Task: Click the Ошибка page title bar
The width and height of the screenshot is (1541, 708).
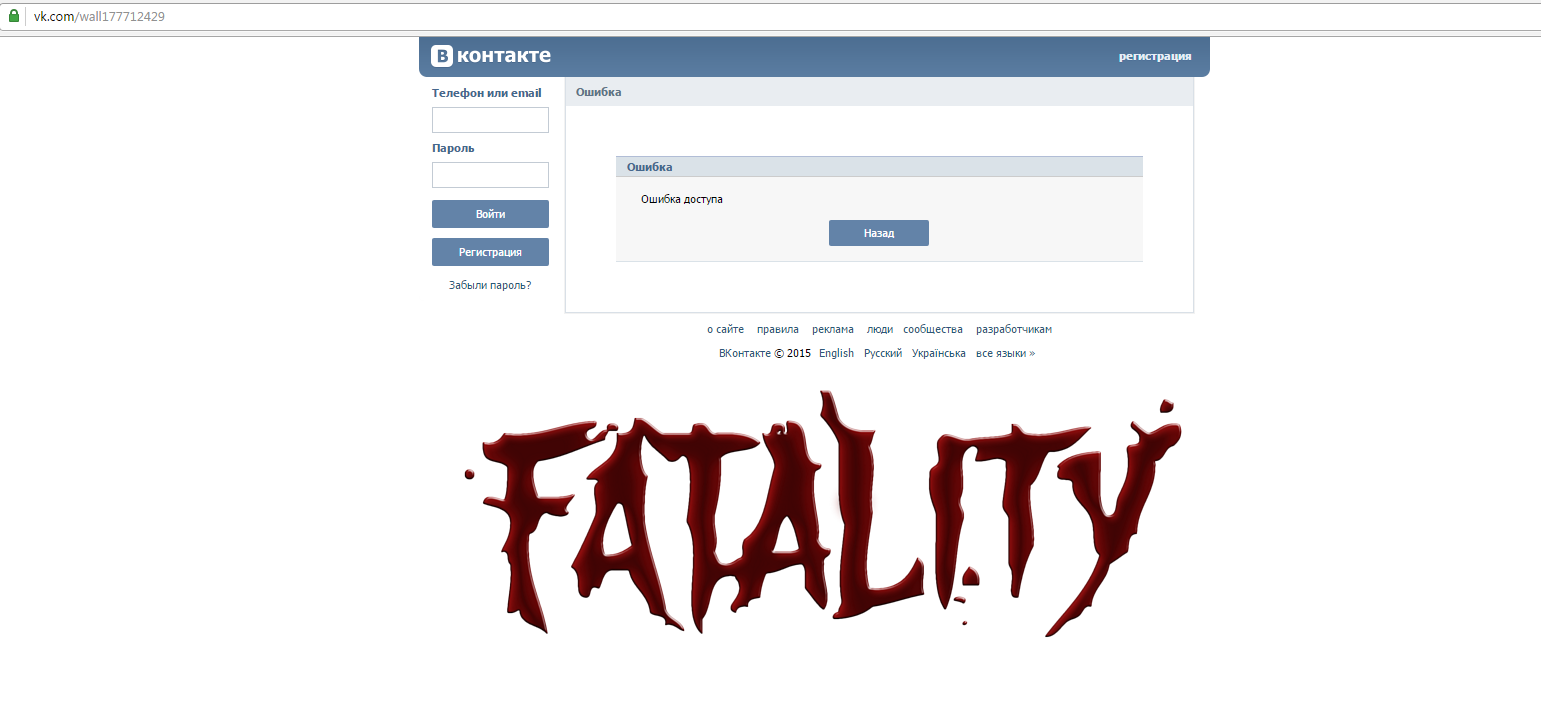Action: point(880,92)
